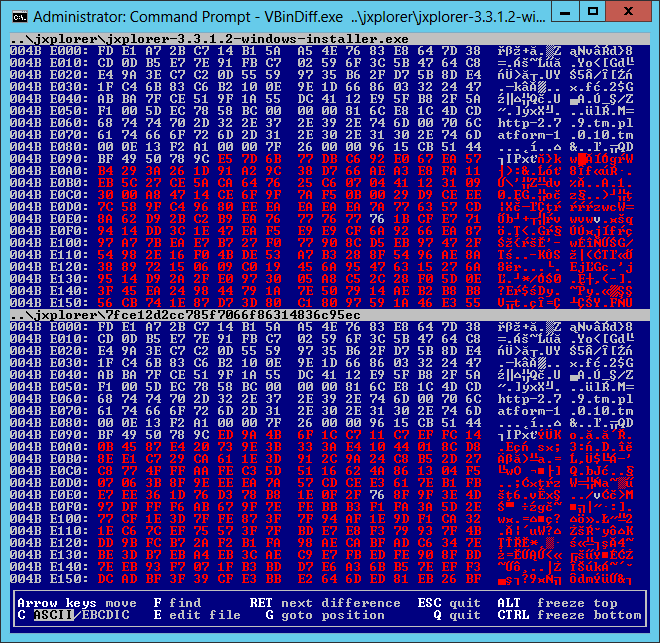
Task: Close the VBinDiff Command Prompt window
Action: point(628,12)
